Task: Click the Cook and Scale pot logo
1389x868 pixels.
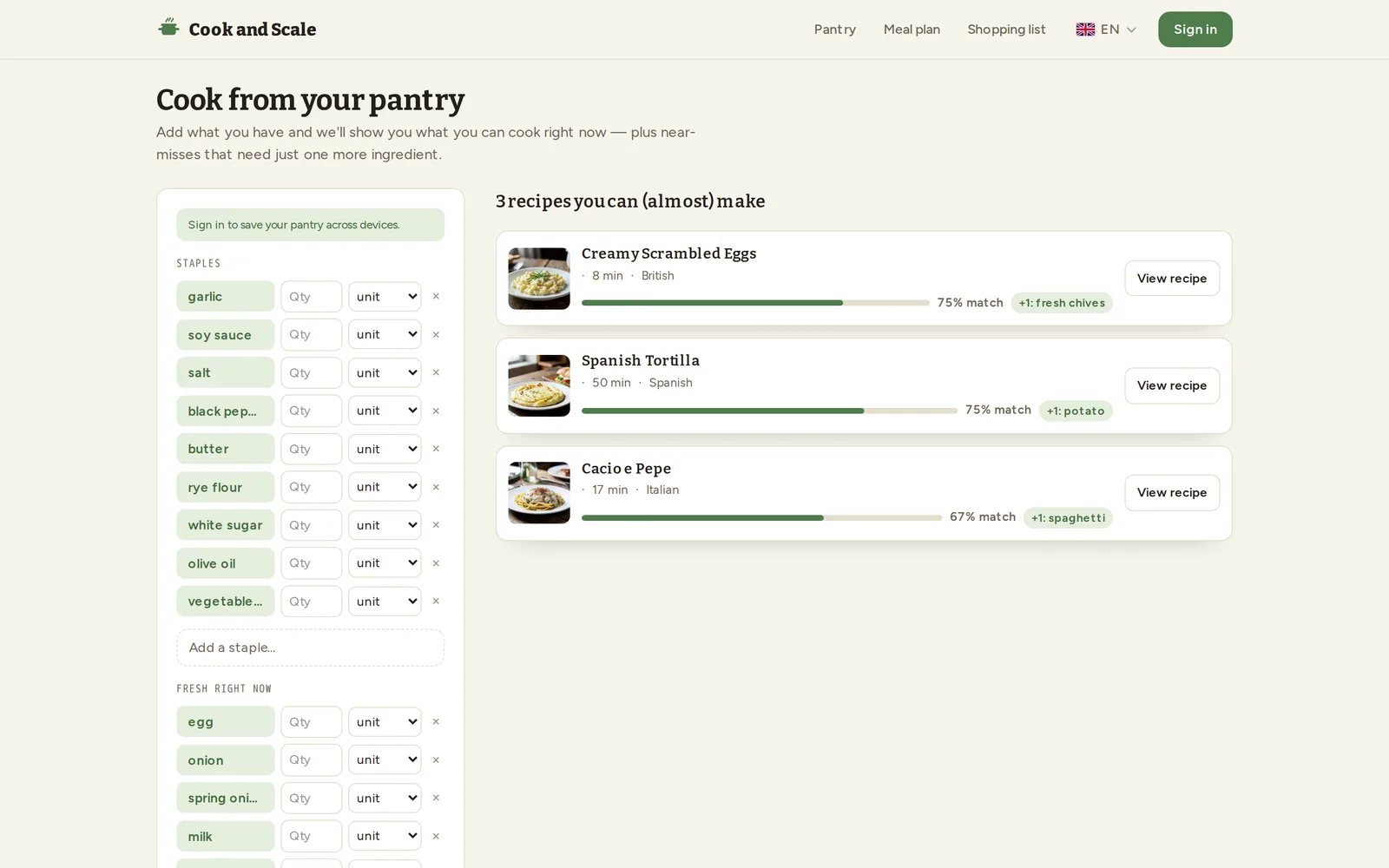Action: (168, 28)
